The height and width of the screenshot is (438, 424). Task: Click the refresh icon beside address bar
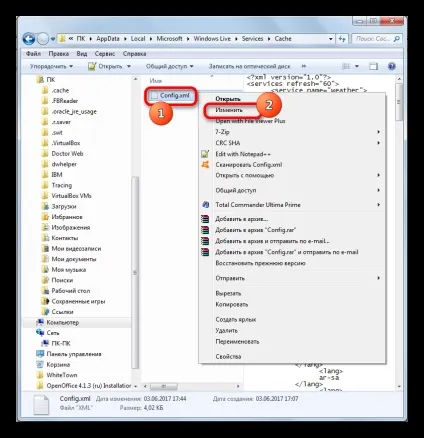pyautogui.click(x=342, y=39)
